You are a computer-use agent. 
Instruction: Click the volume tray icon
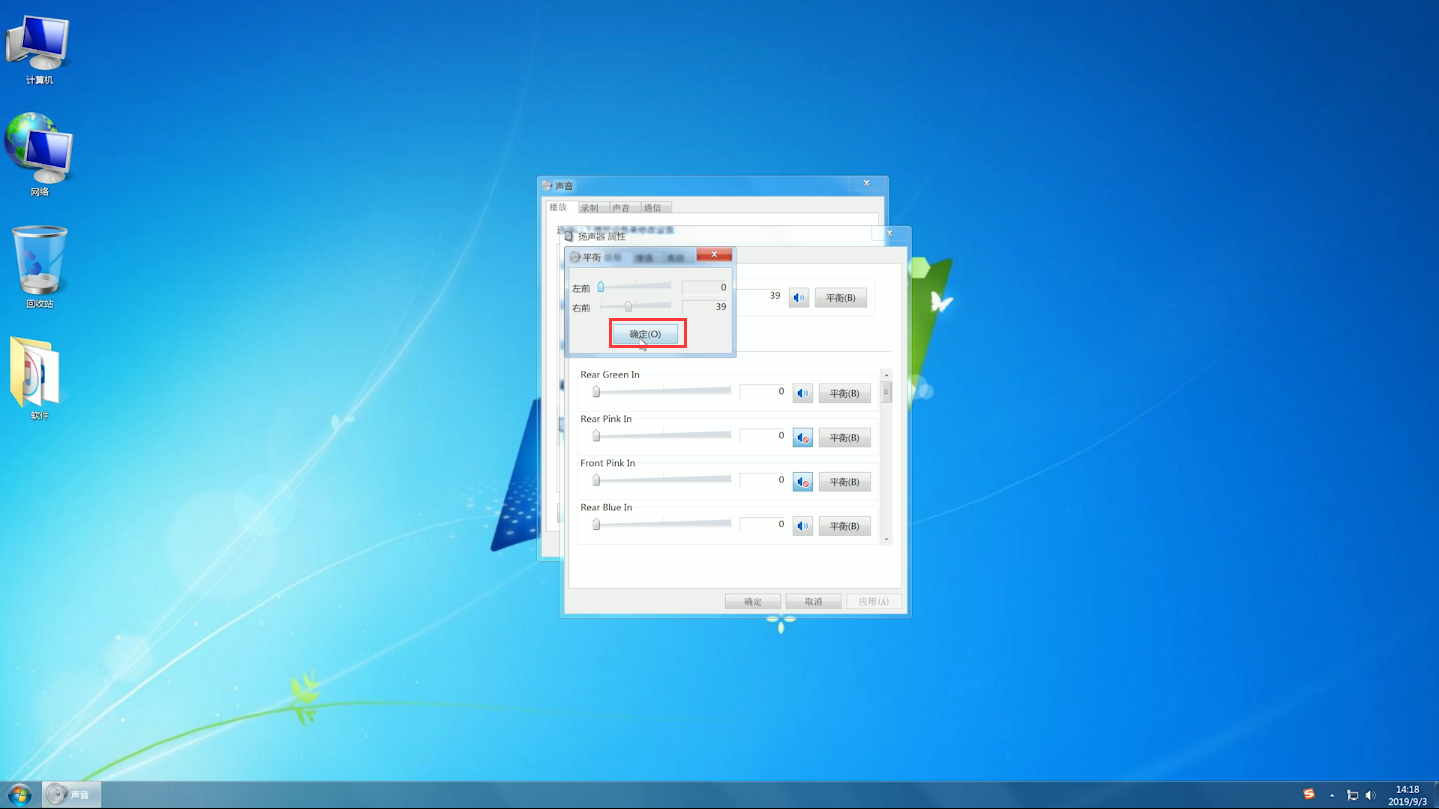point(1371,796)
